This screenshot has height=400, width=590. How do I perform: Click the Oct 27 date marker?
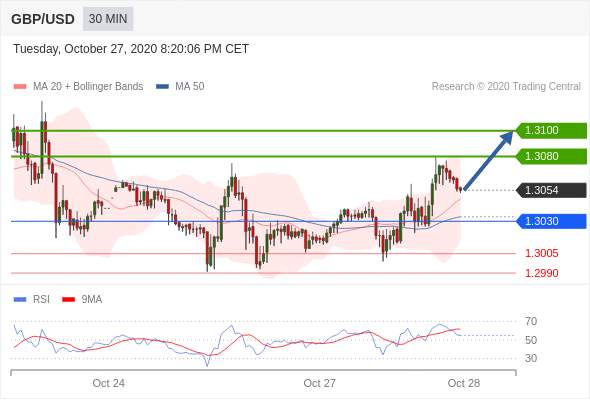(319, 383)
